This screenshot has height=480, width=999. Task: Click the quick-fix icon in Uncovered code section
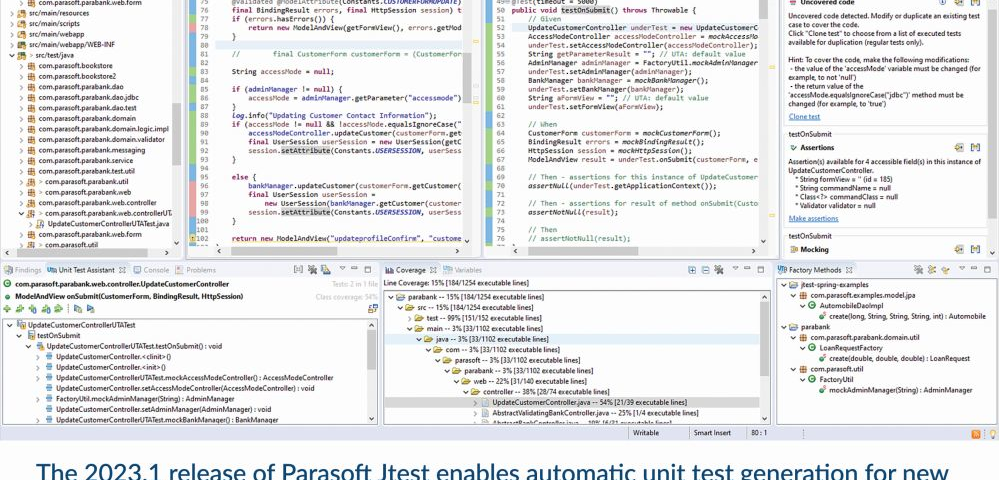point(959,3)
